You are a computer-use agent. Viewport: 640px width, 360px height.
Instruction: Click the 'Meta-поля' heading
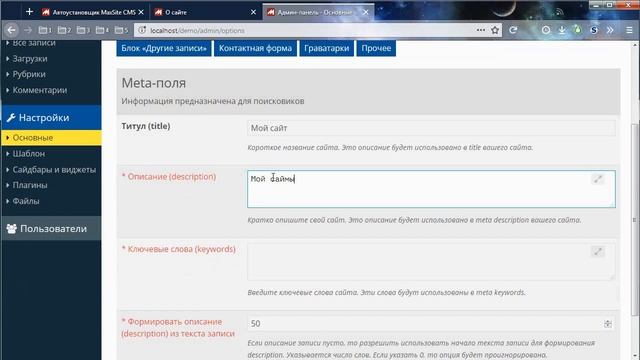tap(153, 83)
